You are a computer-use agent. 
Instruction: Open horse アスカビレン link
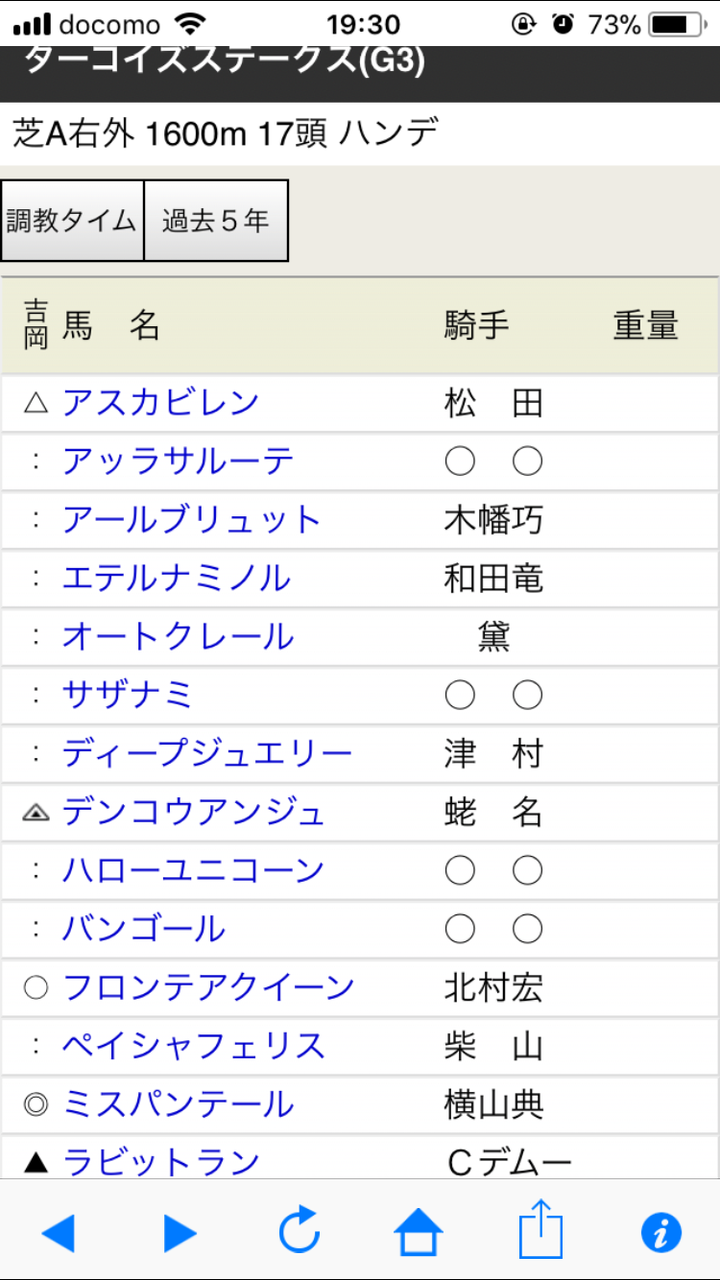[161, 403]
